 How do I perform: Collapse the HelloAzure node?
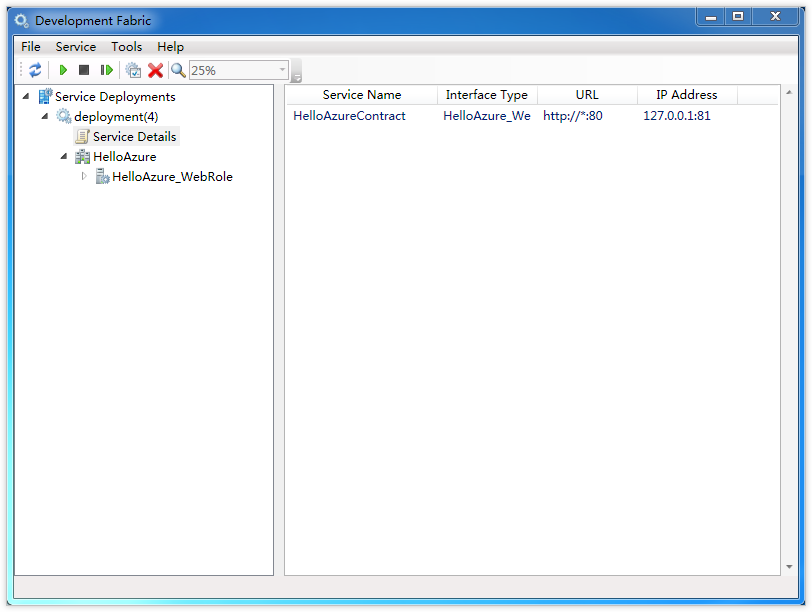coord(64,156)
